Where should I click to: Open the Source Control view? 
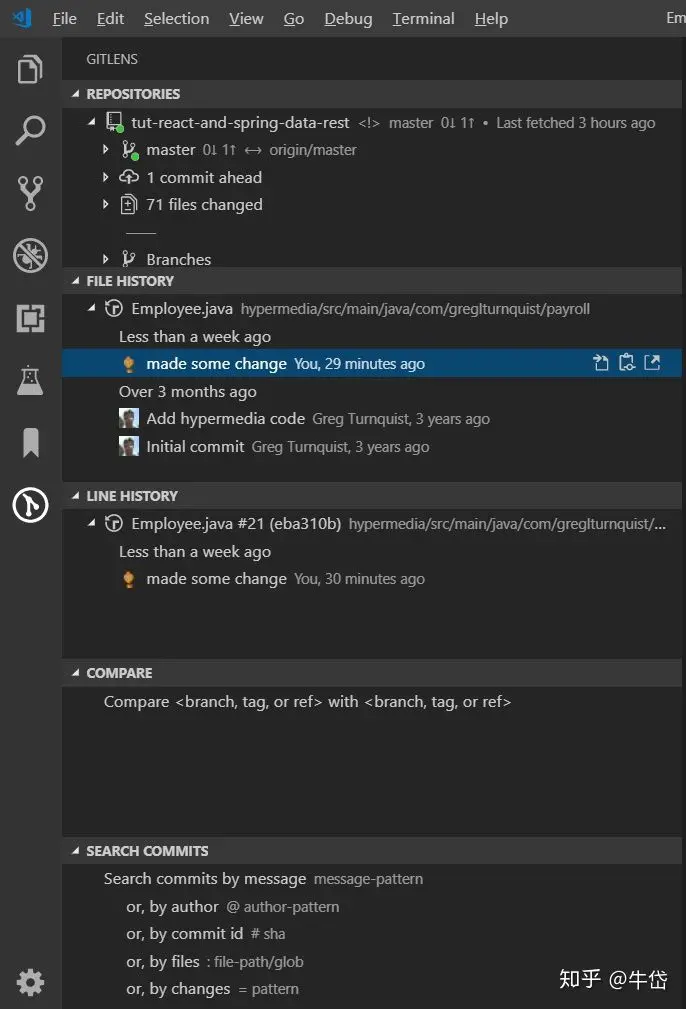click(x=30, y=193)
